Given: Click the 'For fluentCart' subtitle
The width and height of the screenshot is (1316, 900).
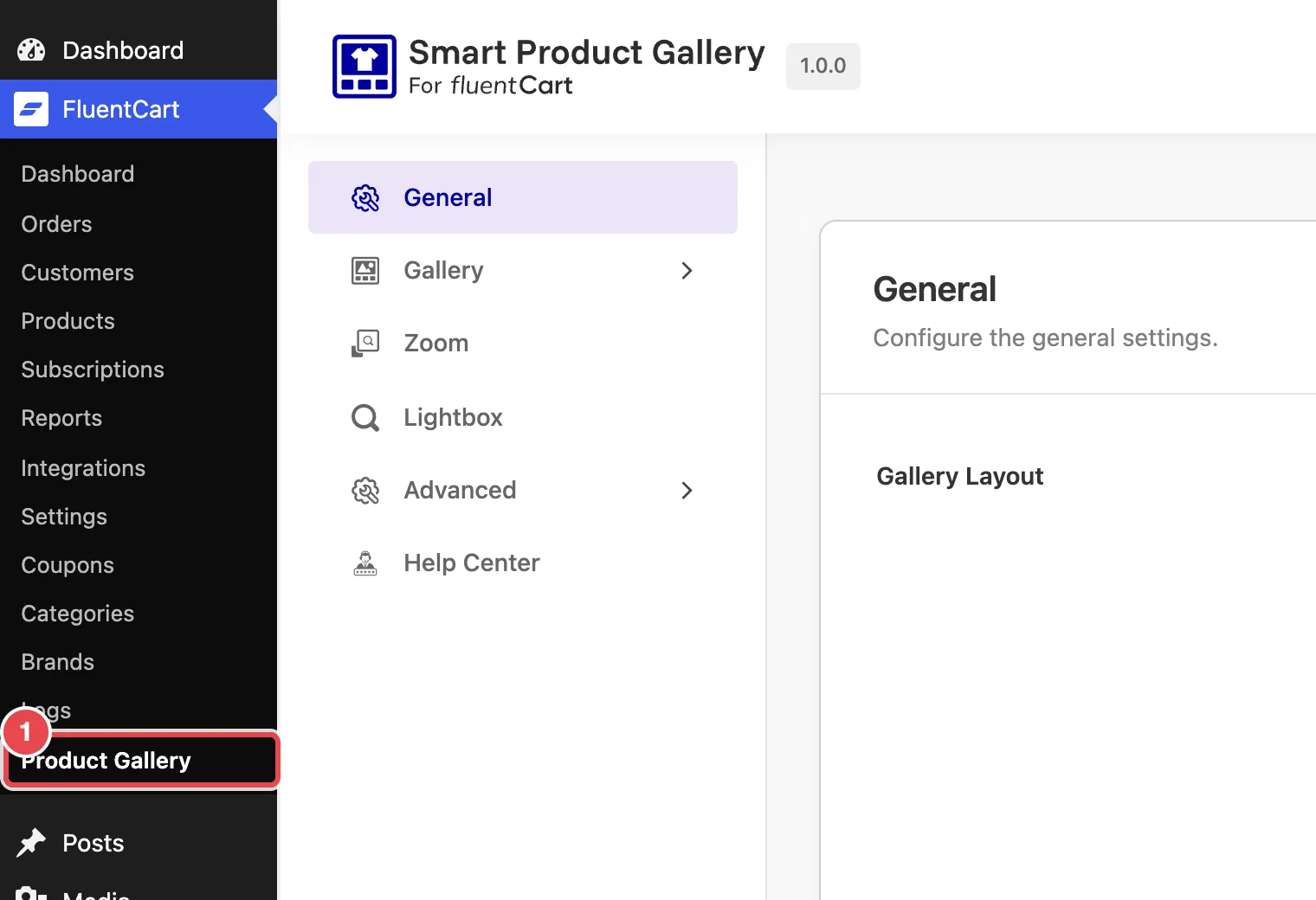Looking at the screenshot, I should coord(491,86).
